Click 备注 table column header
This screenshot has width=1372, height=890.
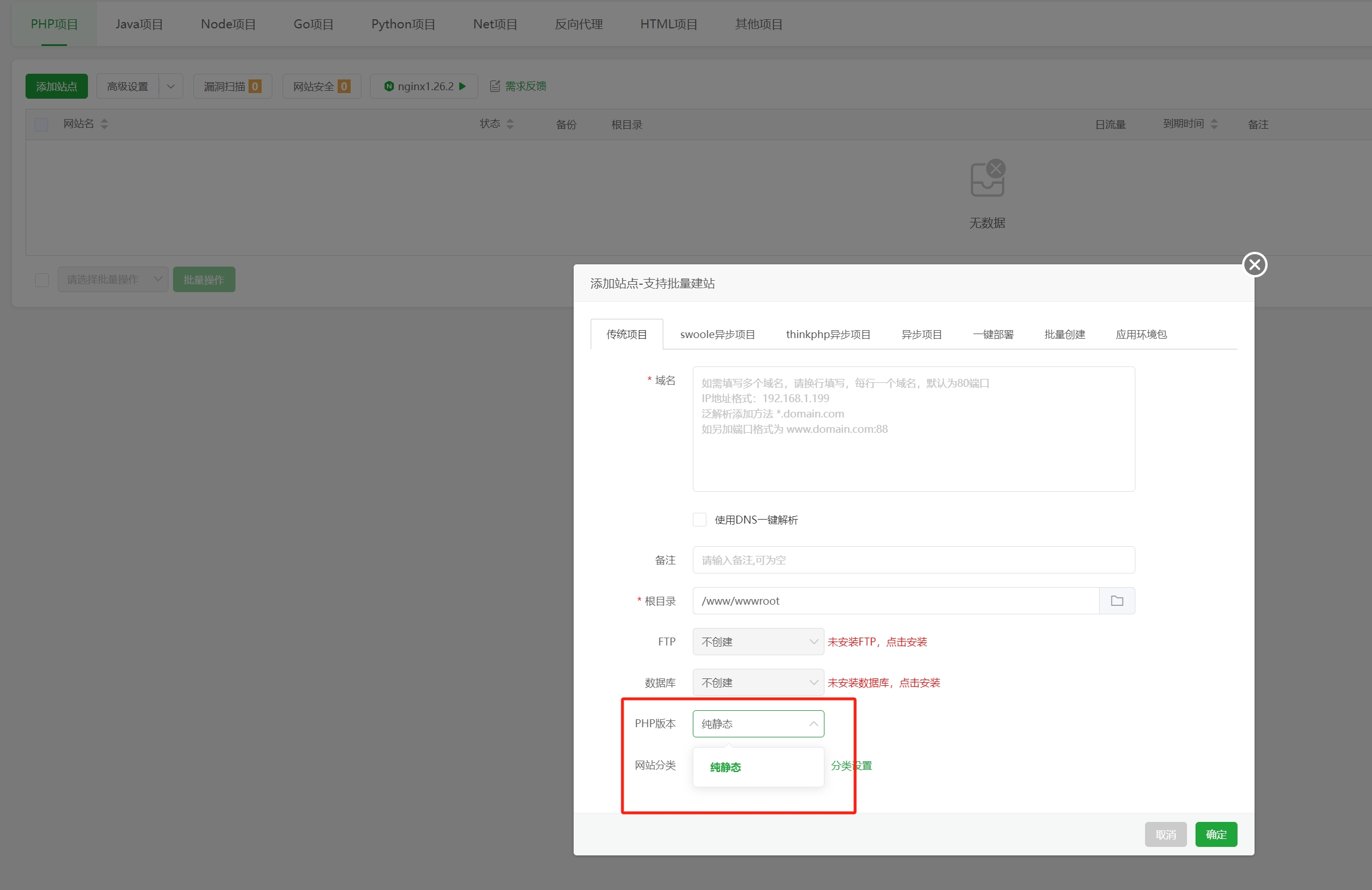coord(1258,124)
